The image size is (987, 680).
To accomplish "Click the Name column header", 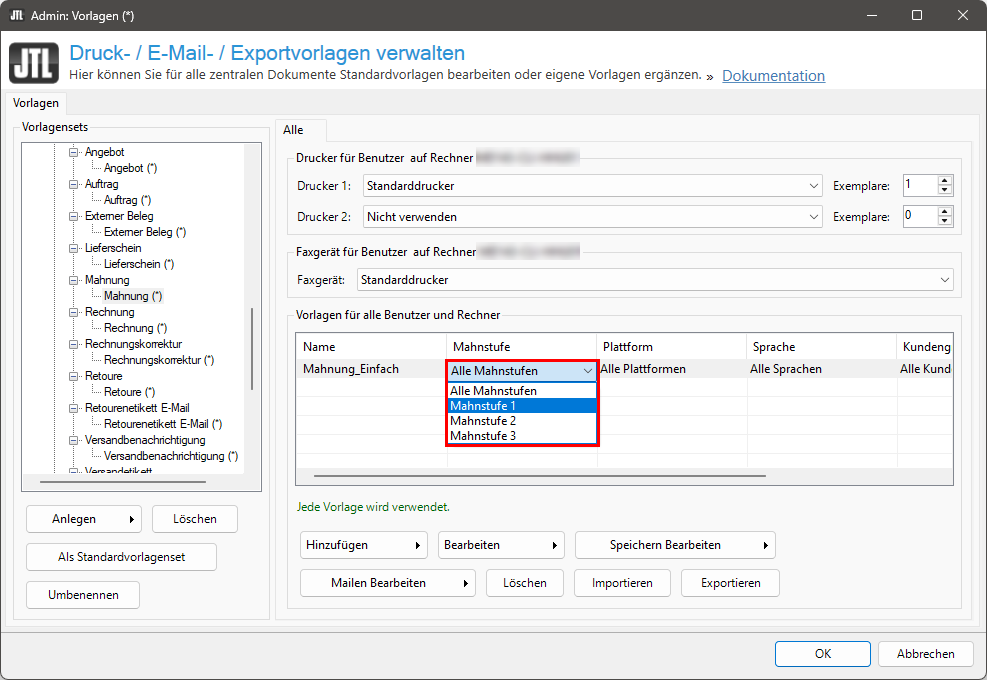I will click(371, 347).
